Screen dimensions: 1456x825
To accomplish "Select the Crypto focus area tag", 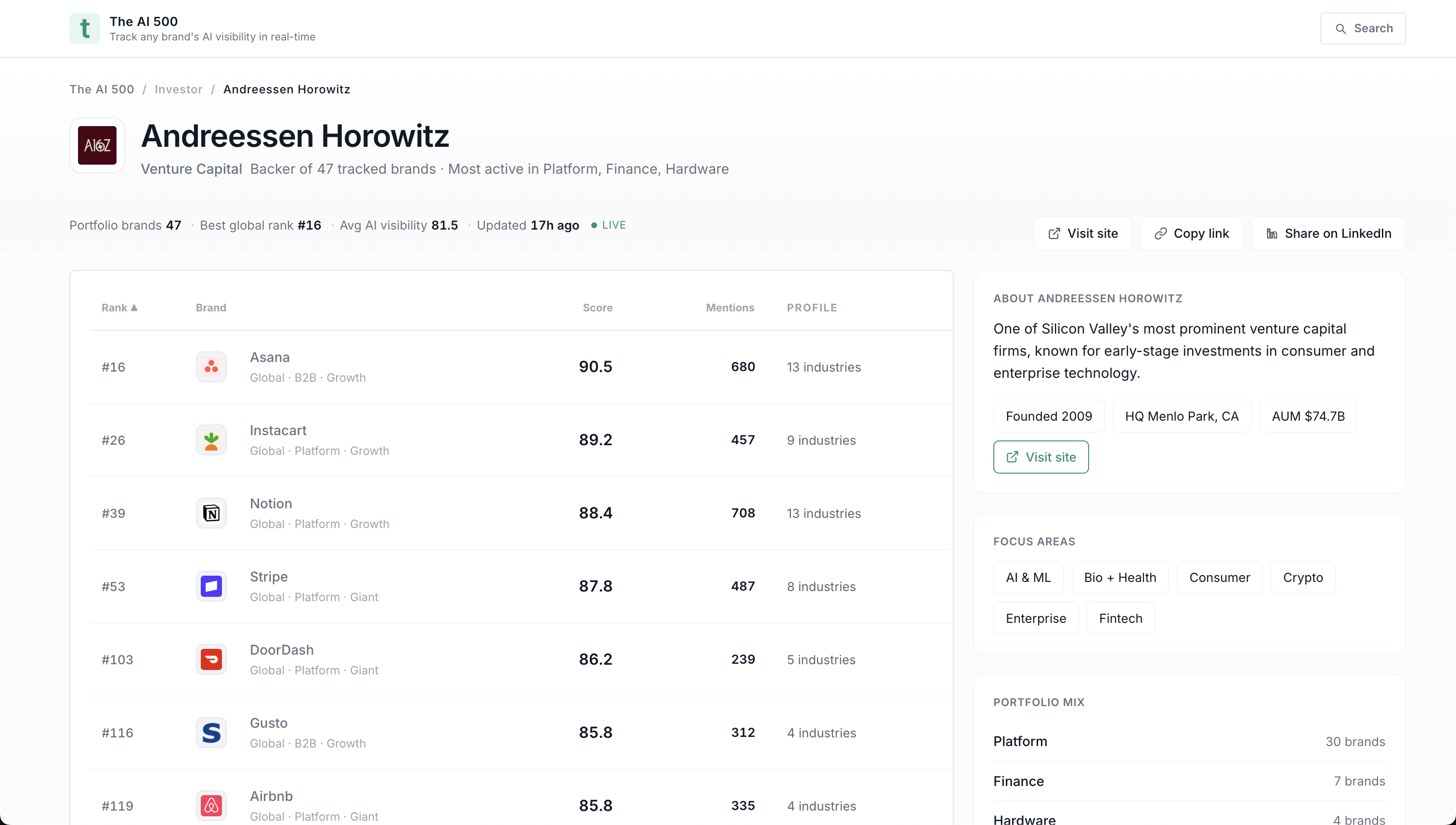I will click(1302, 578).
